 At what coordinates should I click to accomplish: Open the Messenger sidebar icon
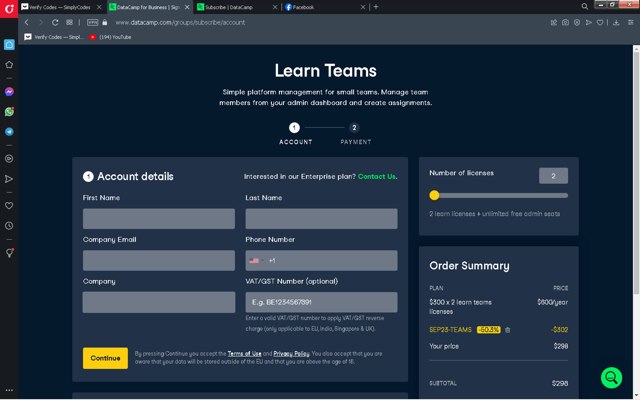[9, 92]
